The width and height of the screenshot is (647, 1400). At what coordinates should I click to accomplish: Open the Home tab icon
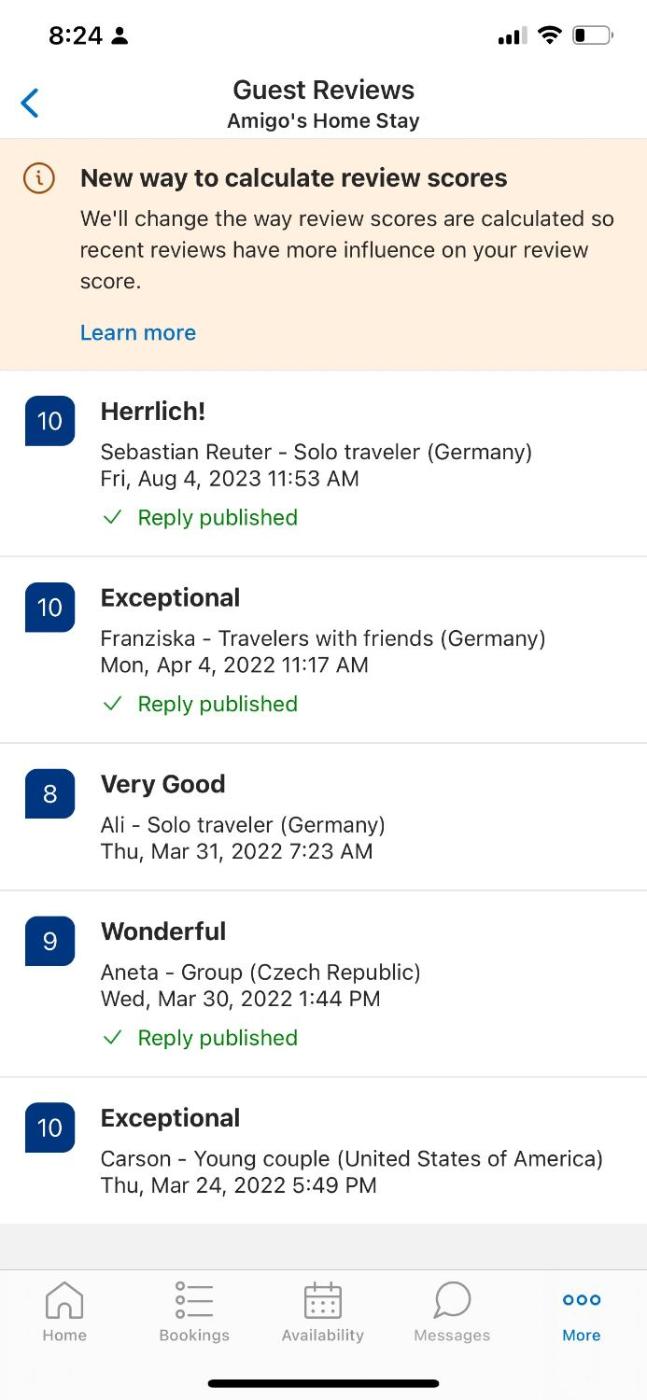click(x=64, y=1300)
